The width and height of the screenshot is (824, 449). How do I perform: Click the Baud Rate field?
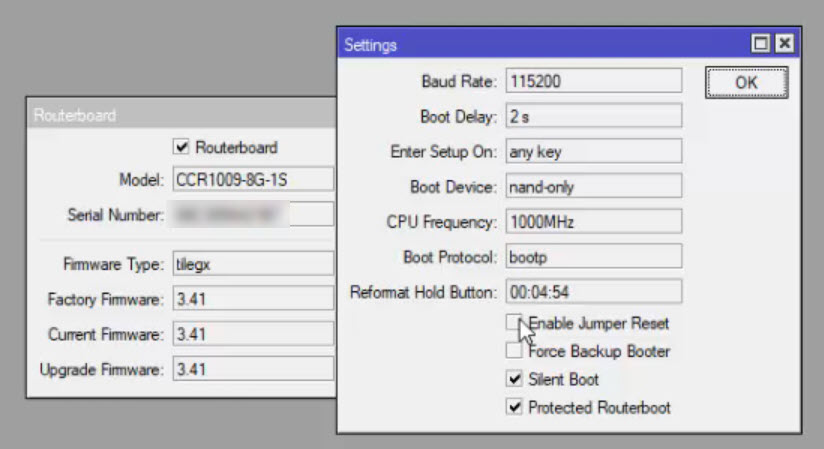coord(594,81)
